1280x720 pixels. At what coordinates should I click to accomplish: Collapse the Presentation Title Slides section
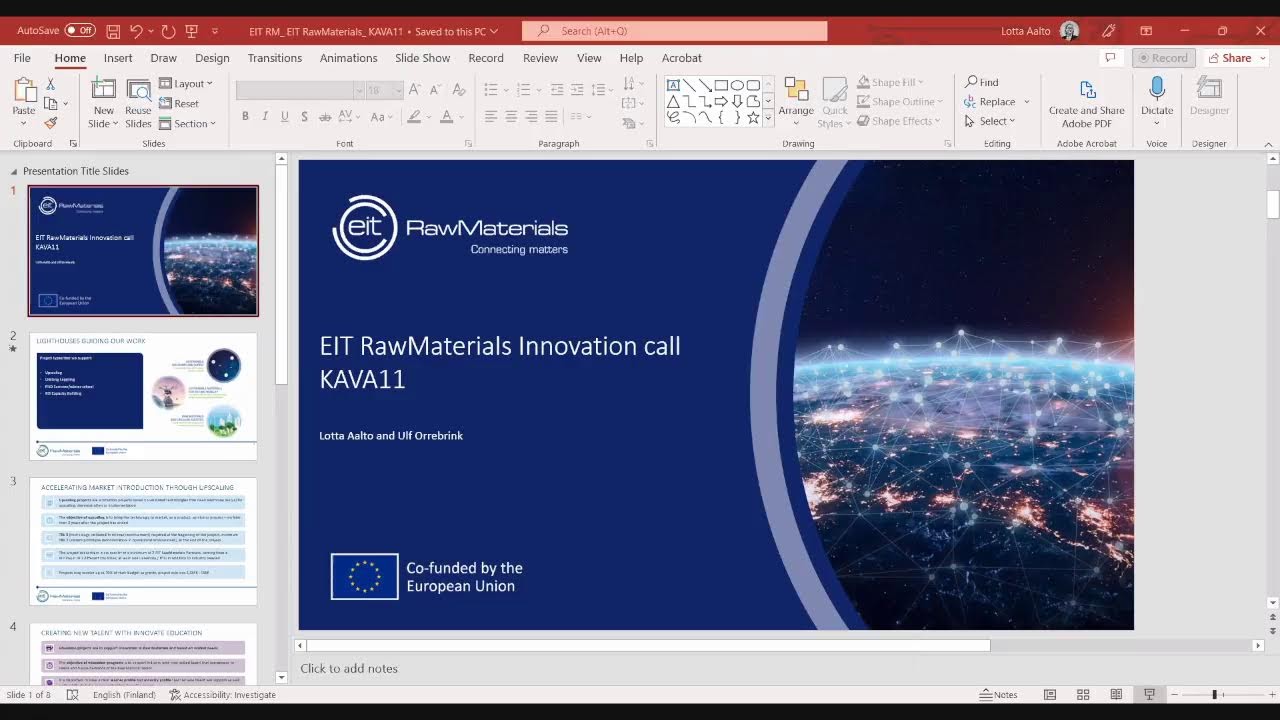14,171
